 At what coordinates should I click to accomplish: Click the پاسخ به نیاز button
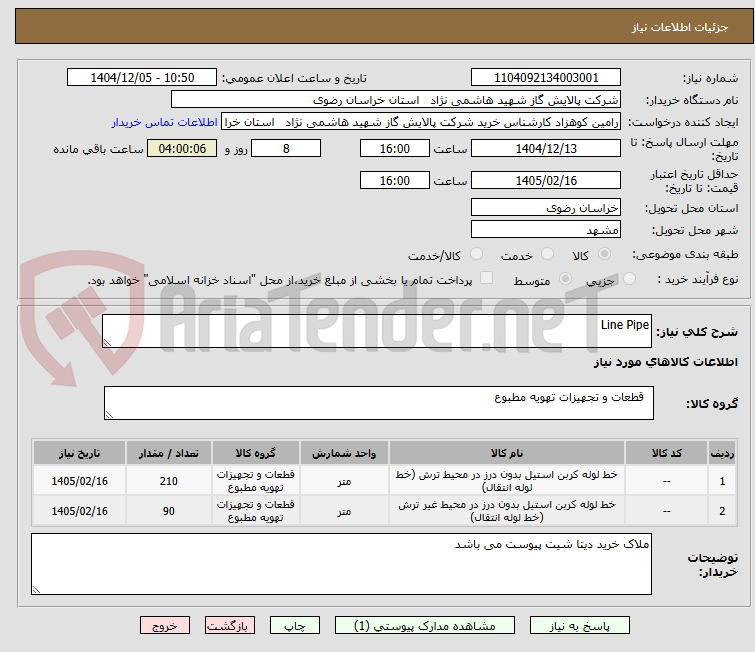coord(580,626)
